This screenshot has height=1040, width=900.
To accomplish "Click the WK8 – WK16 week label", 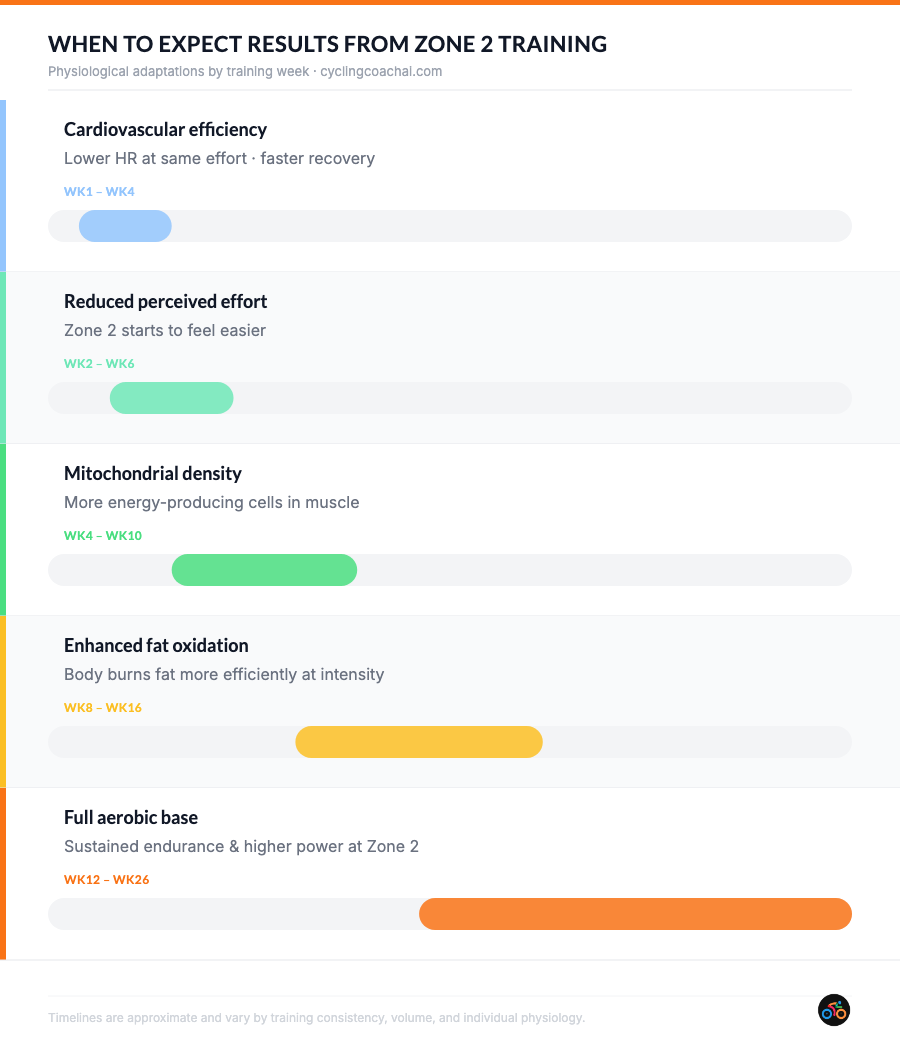I will 103,707.
